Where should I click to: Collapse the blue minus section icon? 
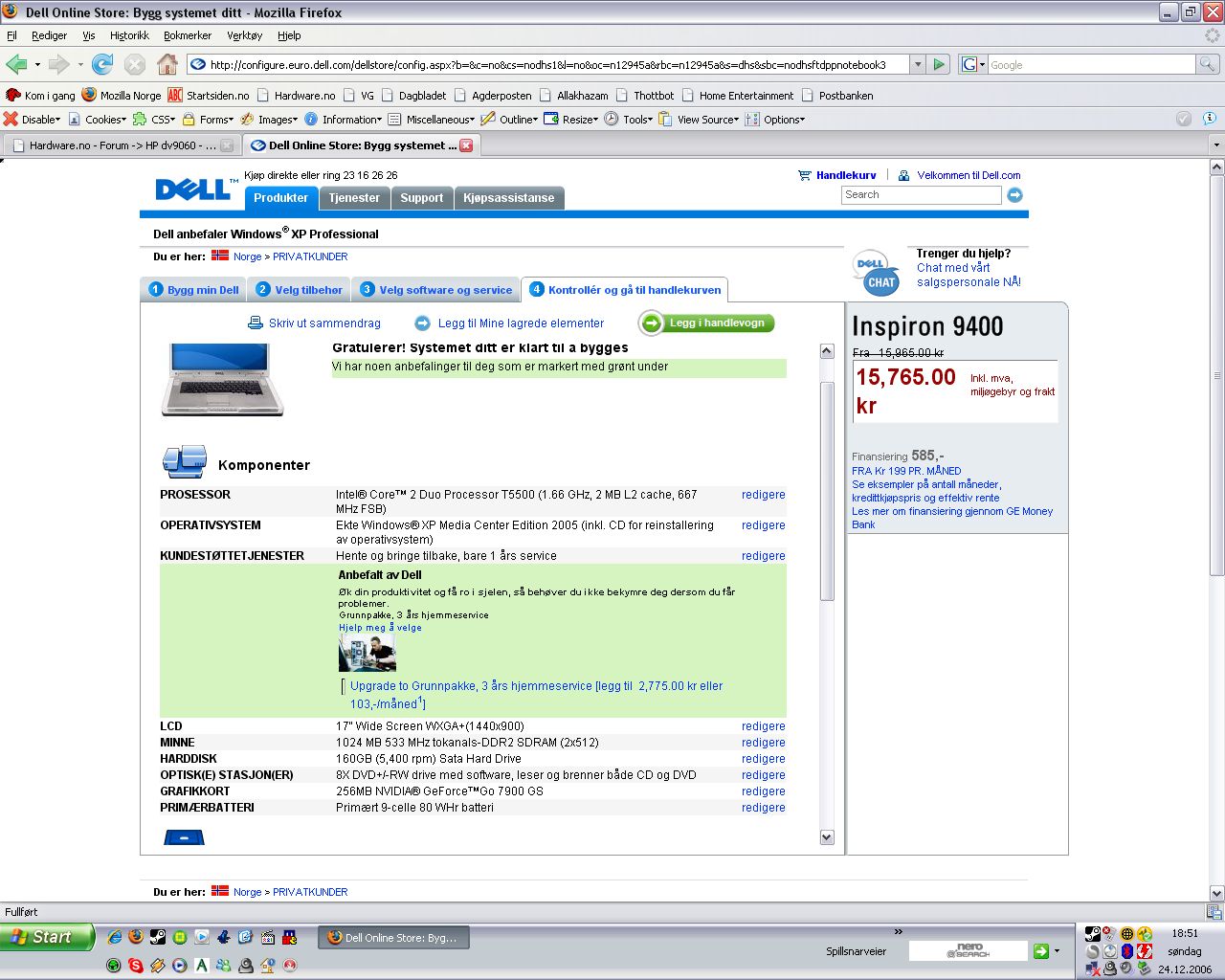click(x=184, y=838)
